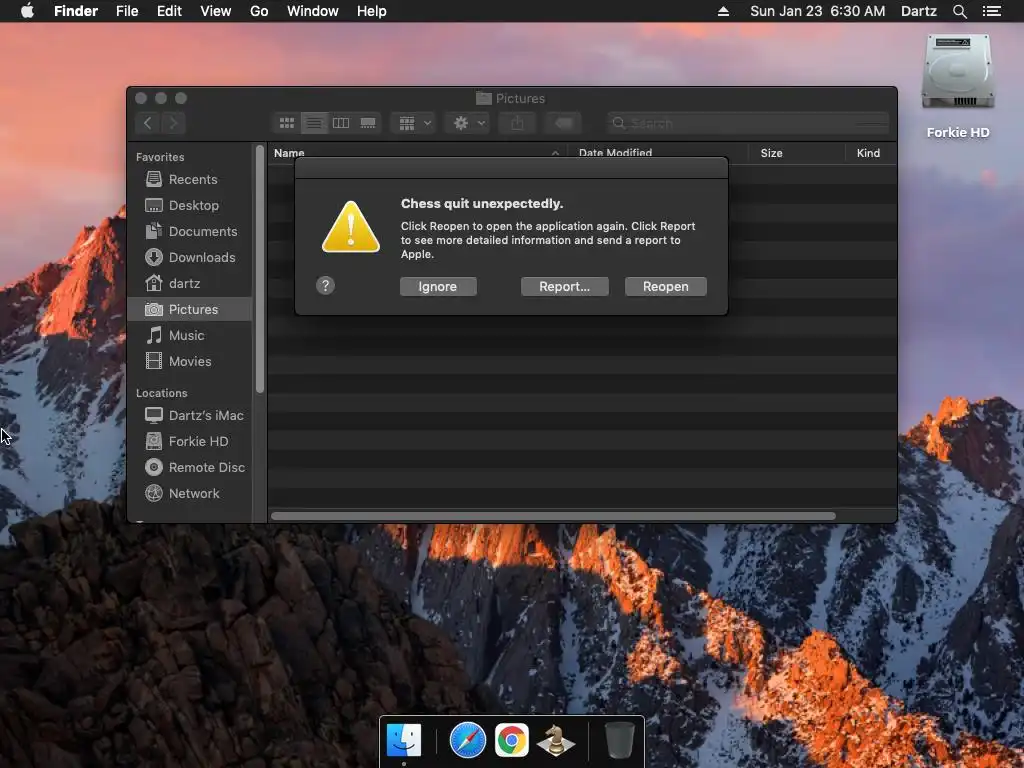Switch to list view in Finder
The image size is (1024, 768).
click(x=314, y=123)
